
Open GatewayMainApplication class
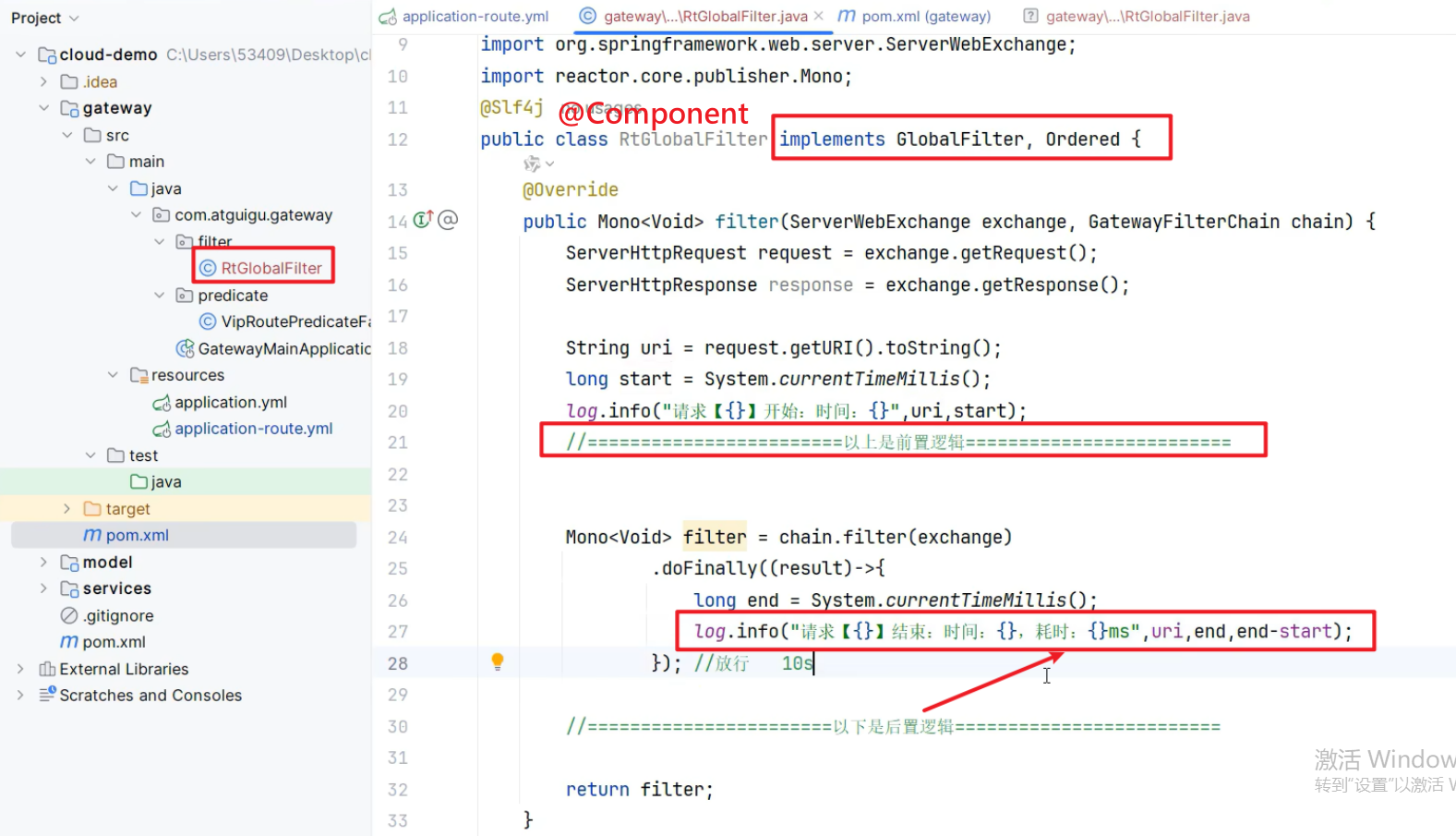(284, 348)
